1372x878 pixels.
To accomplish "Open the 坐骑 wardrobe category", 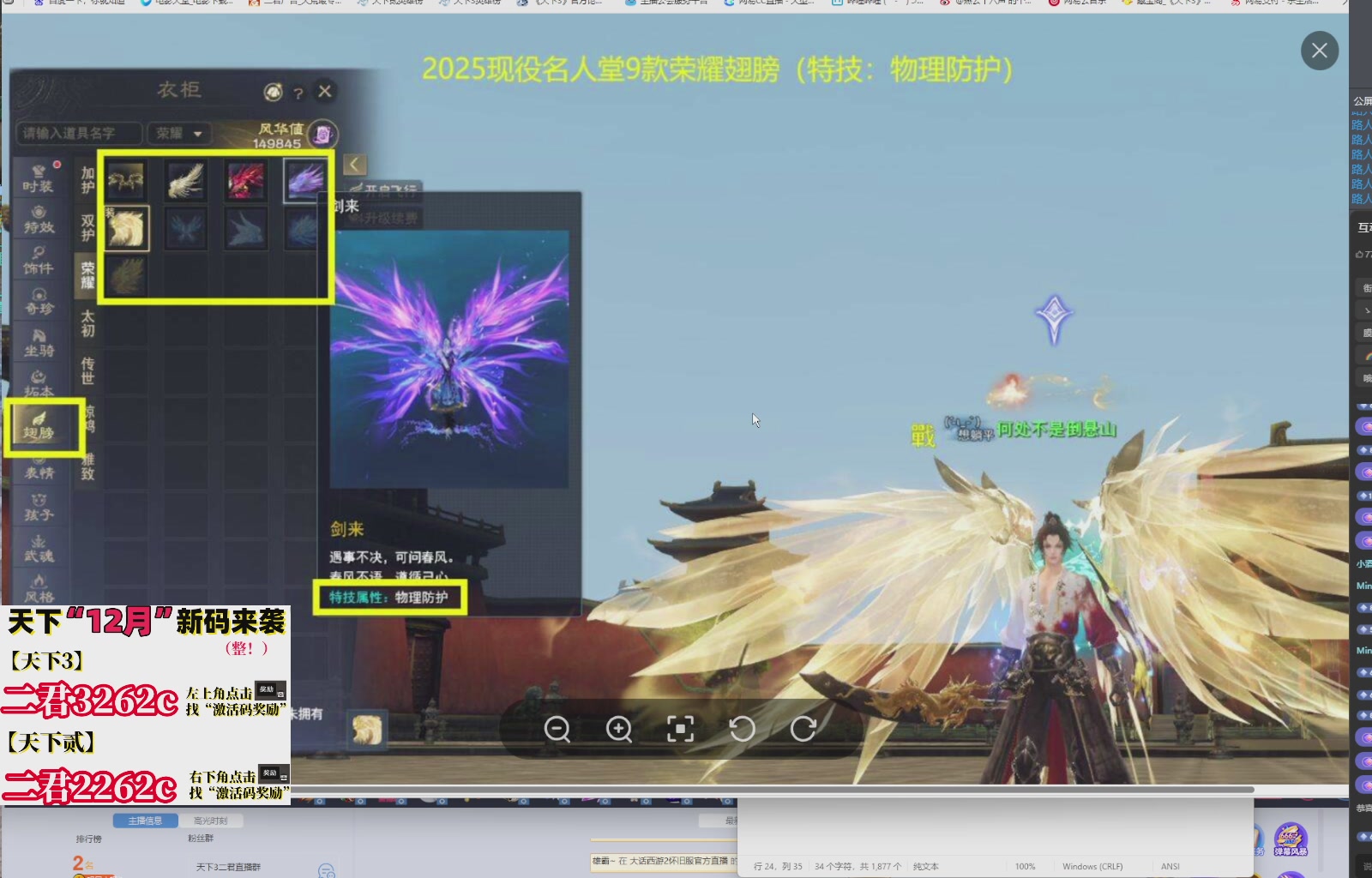I will (x=38, y=343).
